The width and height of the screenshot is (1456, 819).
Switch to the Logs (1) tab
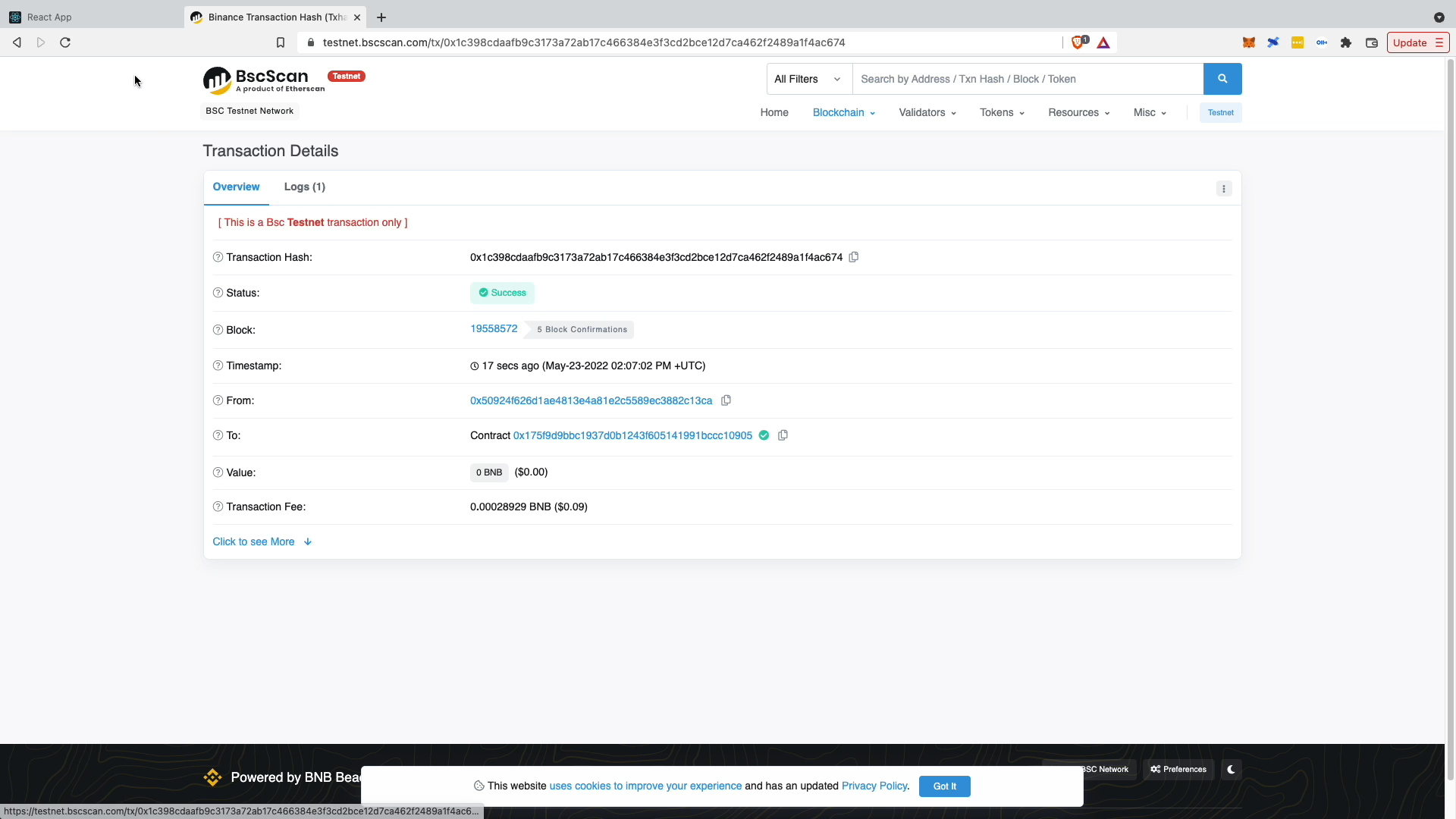(305, 187)
